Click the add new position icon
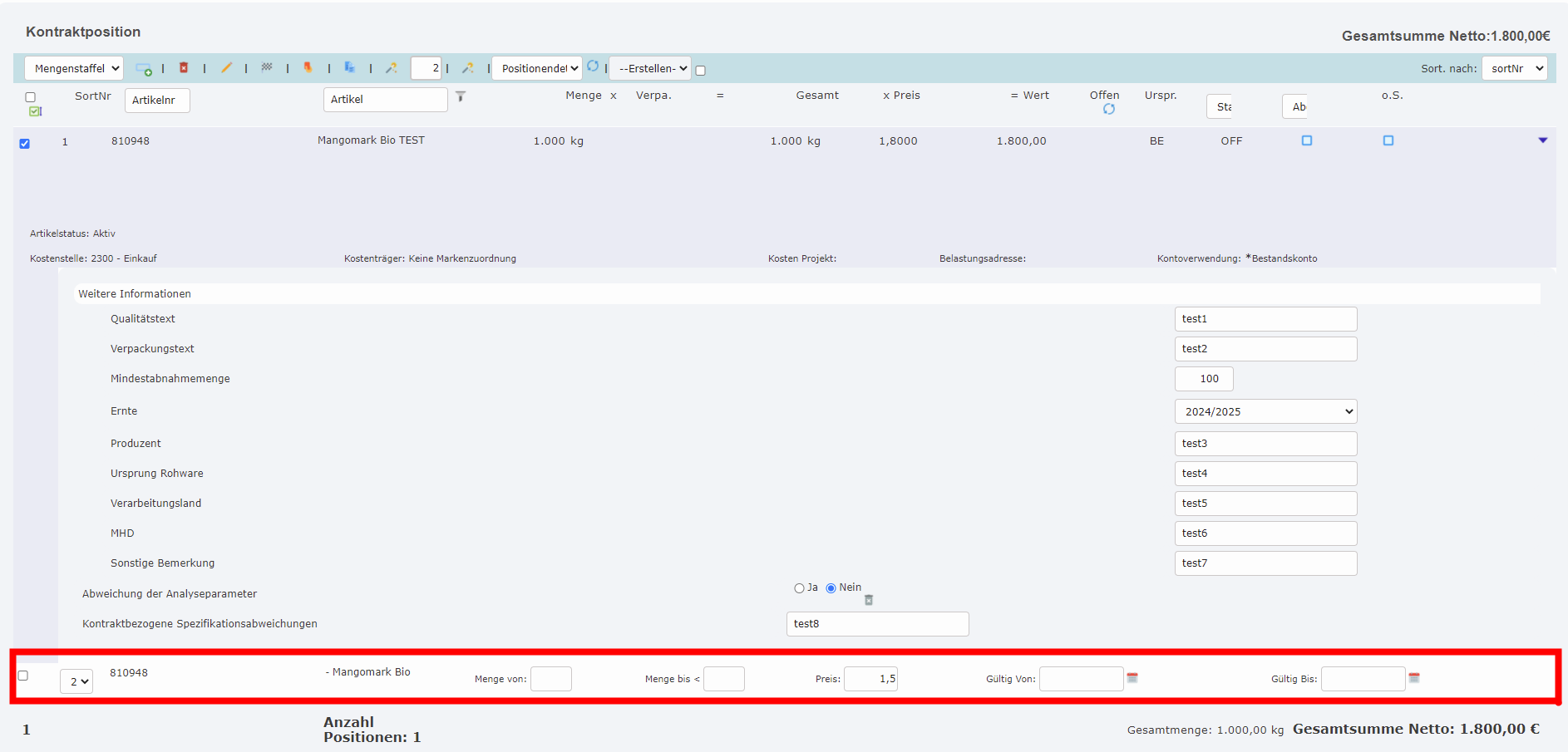1568x752 pixels. tap(144, 69)
